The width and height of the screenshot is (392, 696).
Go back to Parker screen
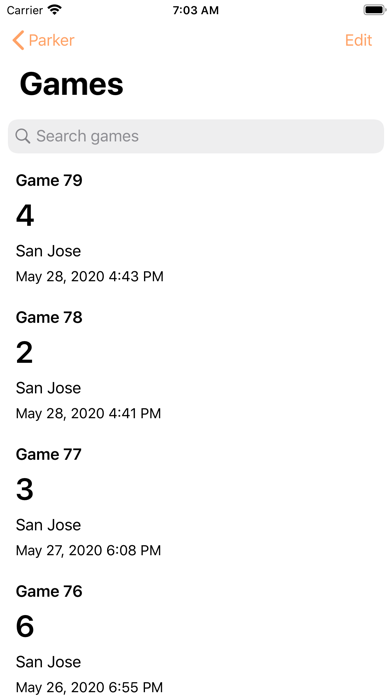(43, 40)
